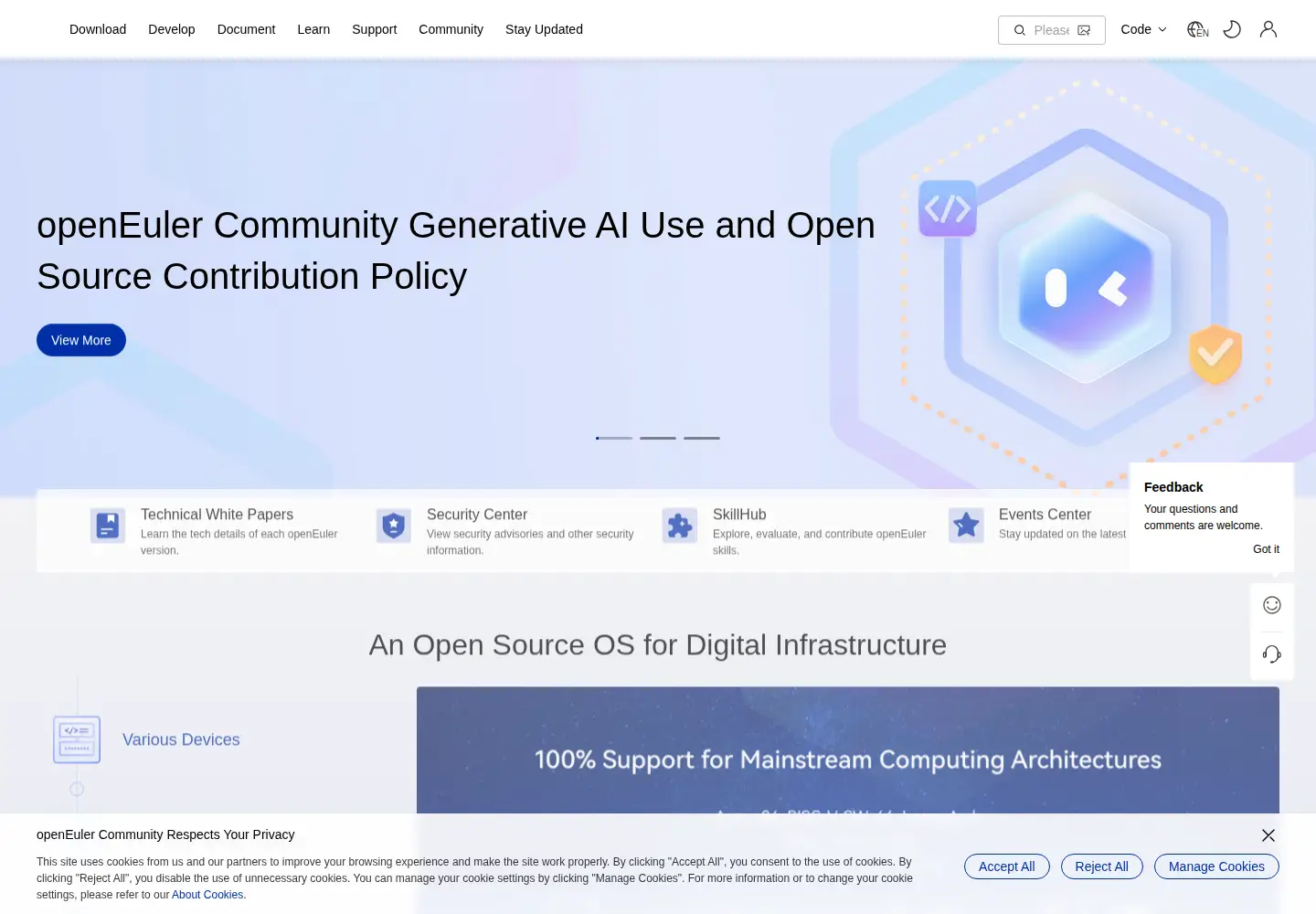The height and width of the screenshot is (914, 1316).
Task: Open the Support menu
Action: coord(375,29)
